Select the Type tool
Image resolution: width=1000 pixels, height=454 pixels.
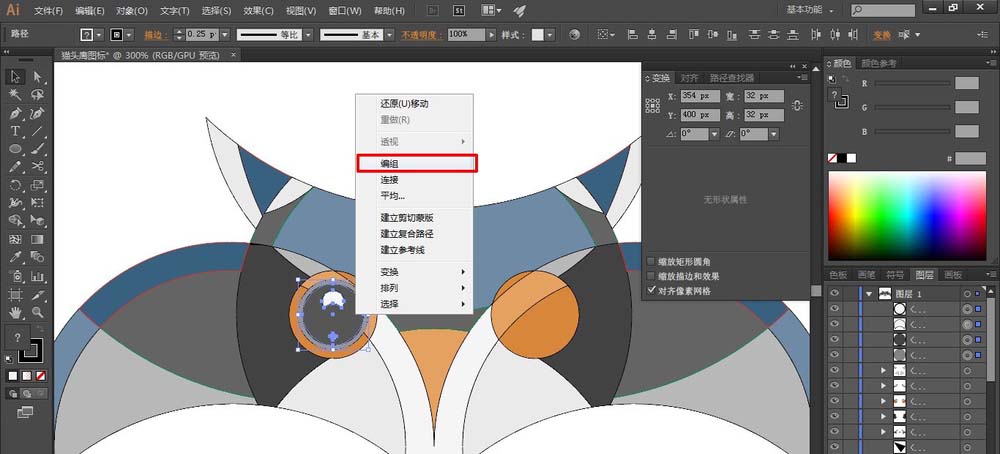tap(16, 131)
